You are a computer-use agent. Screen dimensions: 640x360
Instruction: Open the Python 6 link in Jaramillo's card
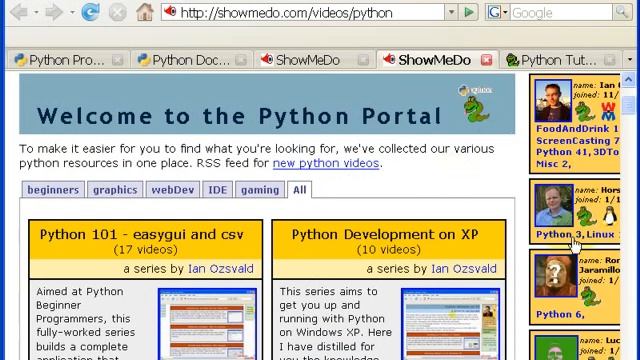[x=560, y=315]
